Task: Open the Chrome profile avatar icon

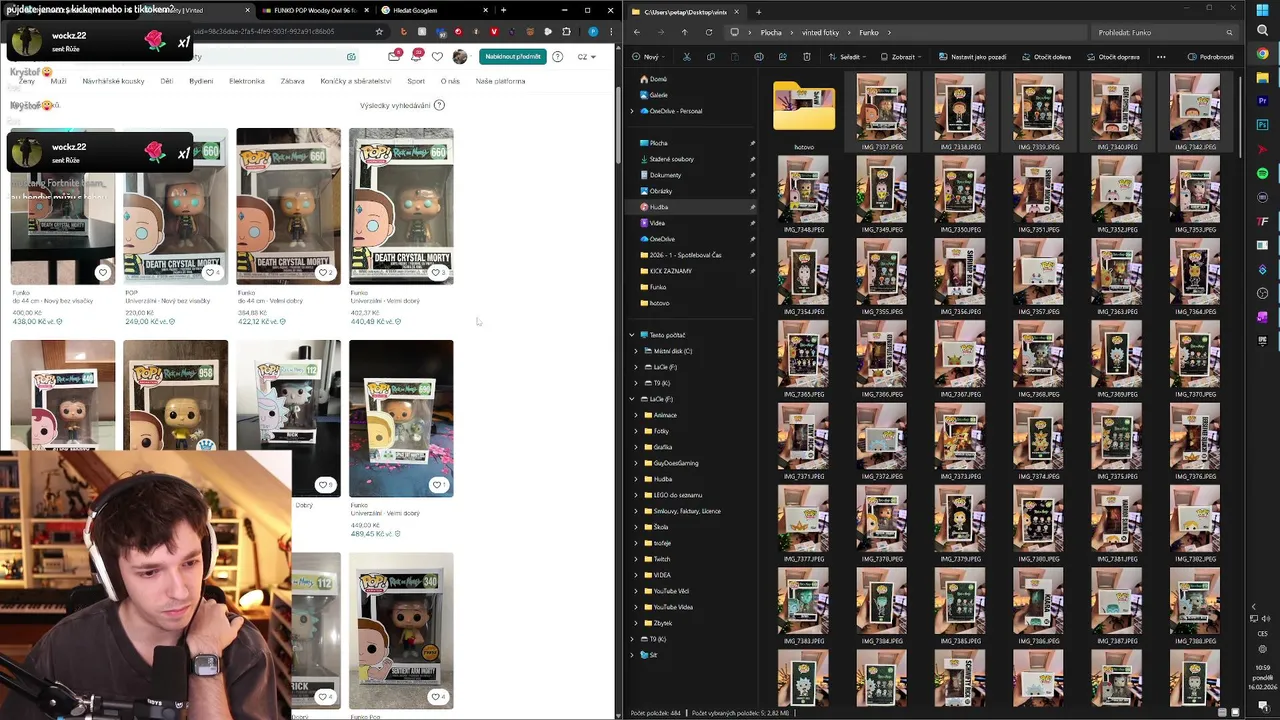Action: 593,32
